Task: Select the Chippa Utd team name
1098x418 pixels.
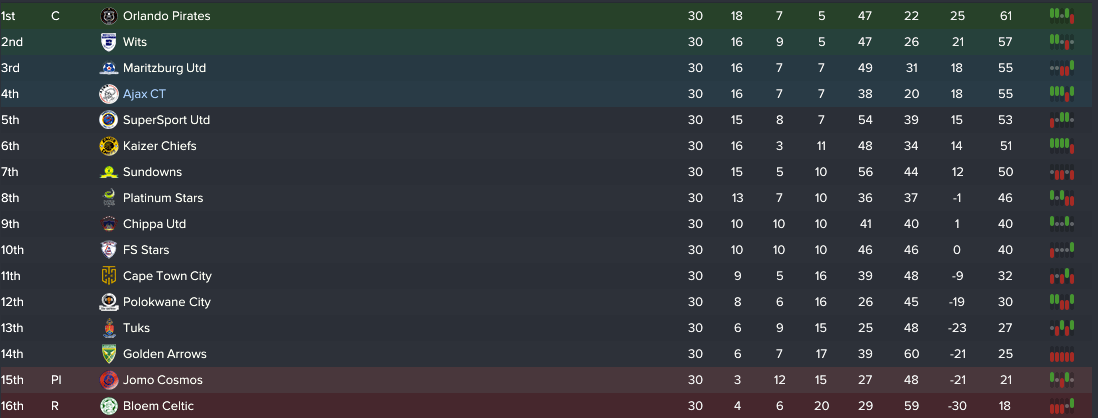Action: tap(154, 224)
